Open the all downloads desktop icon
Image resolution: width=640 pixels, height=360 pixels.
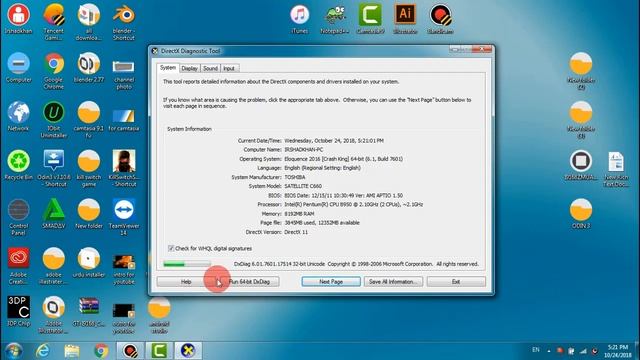click(89, 22)
